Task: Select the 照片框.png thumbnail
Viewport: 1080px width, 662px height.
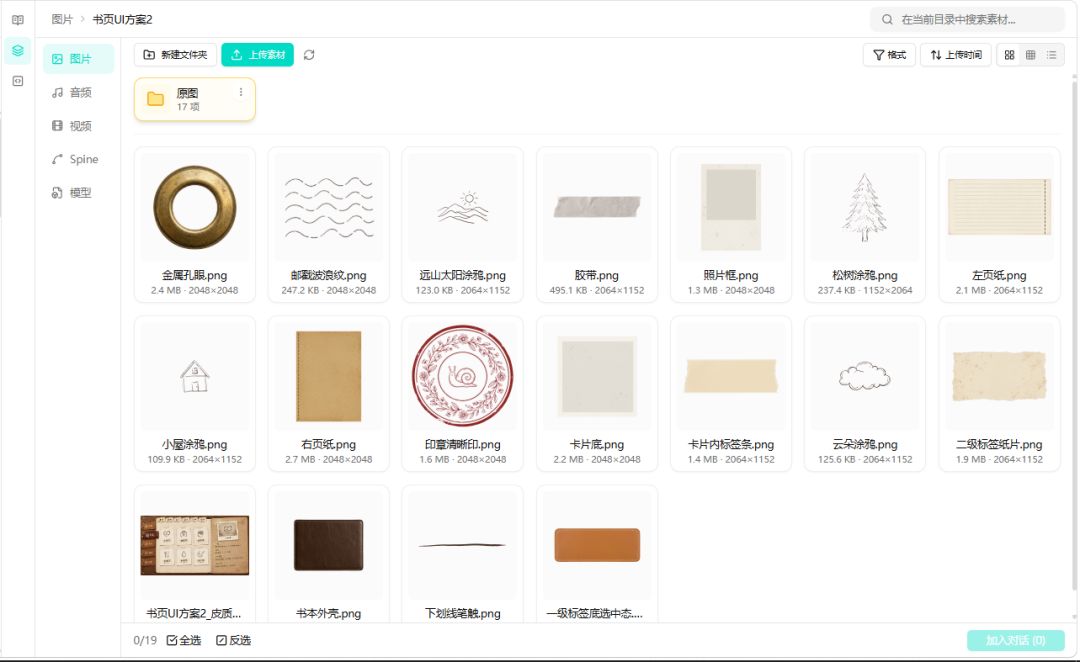Action: (x=731, y=207)
